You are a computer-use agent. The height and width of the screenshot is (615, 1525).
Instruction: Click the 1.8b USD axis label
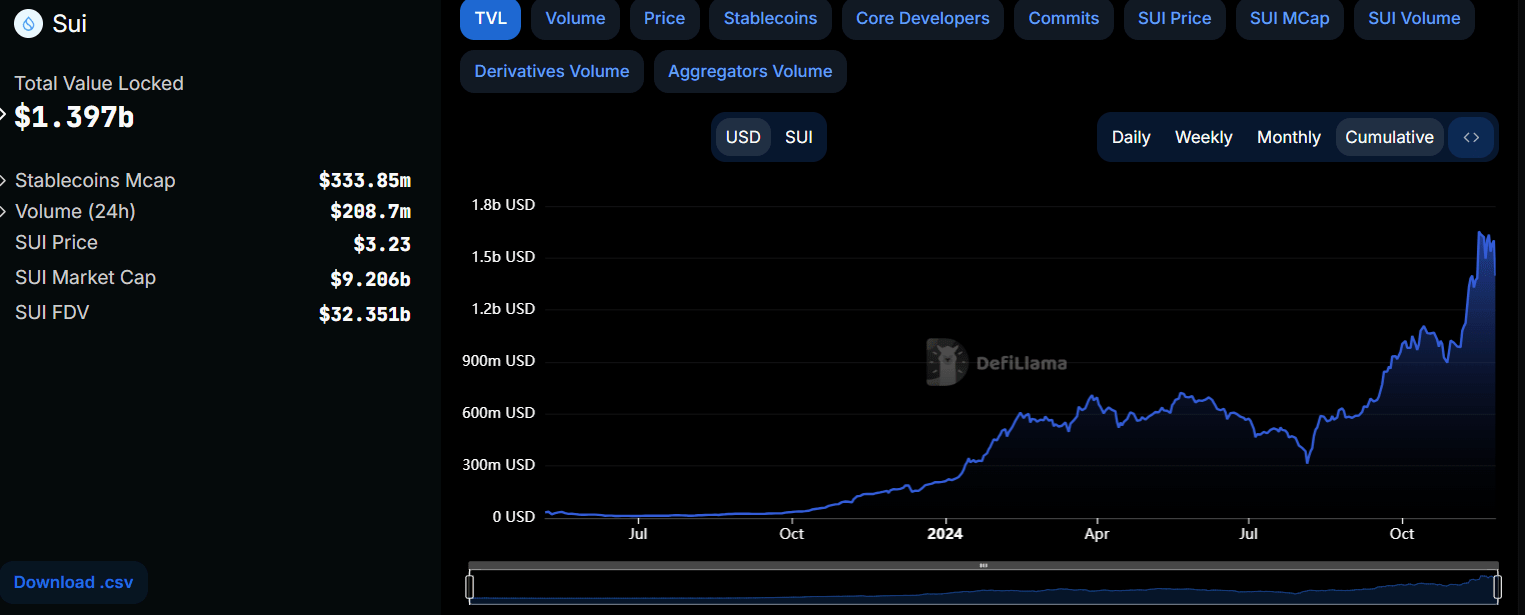point(503,205)
